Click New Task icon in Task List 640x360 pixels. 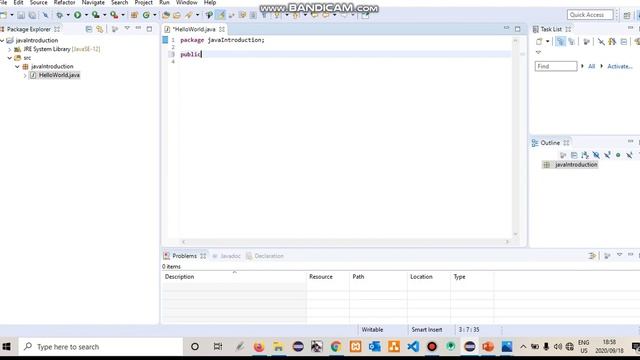(539, 42)
